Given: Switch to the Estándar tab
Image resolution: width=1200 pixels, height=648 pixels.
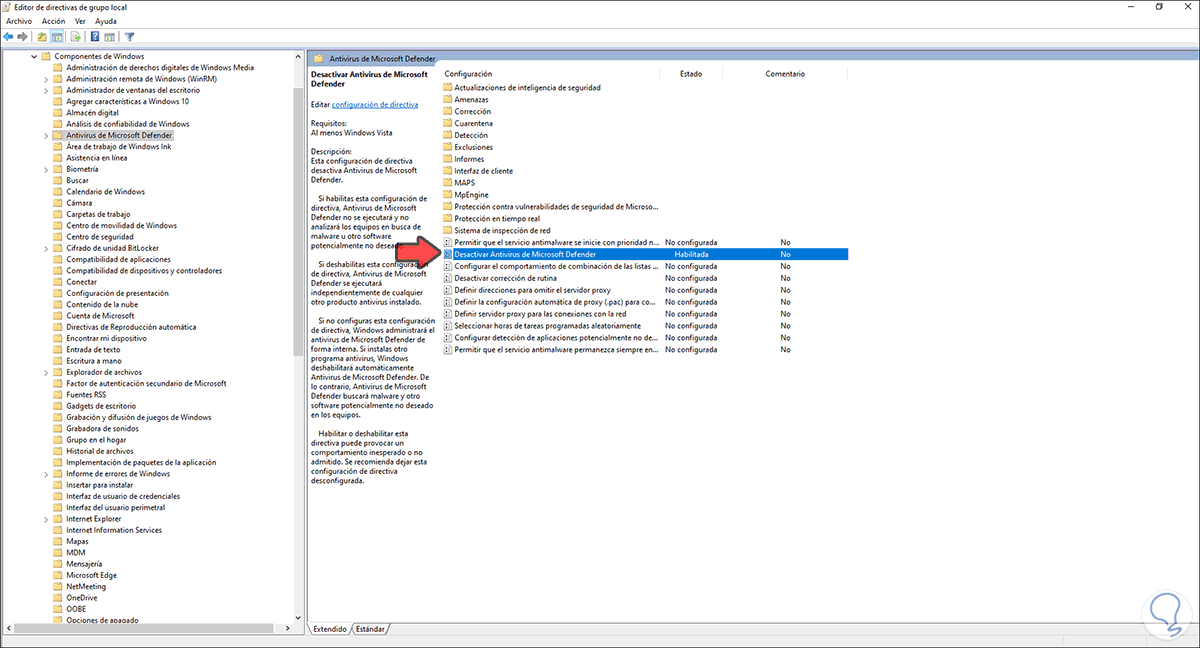Looking at the screenshot, I should pyautogui.click(x=370, y=629).
